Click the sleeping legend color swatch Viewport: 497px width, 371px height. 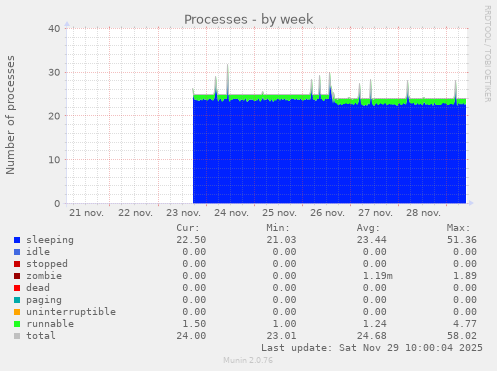click(x=17, y=240)
